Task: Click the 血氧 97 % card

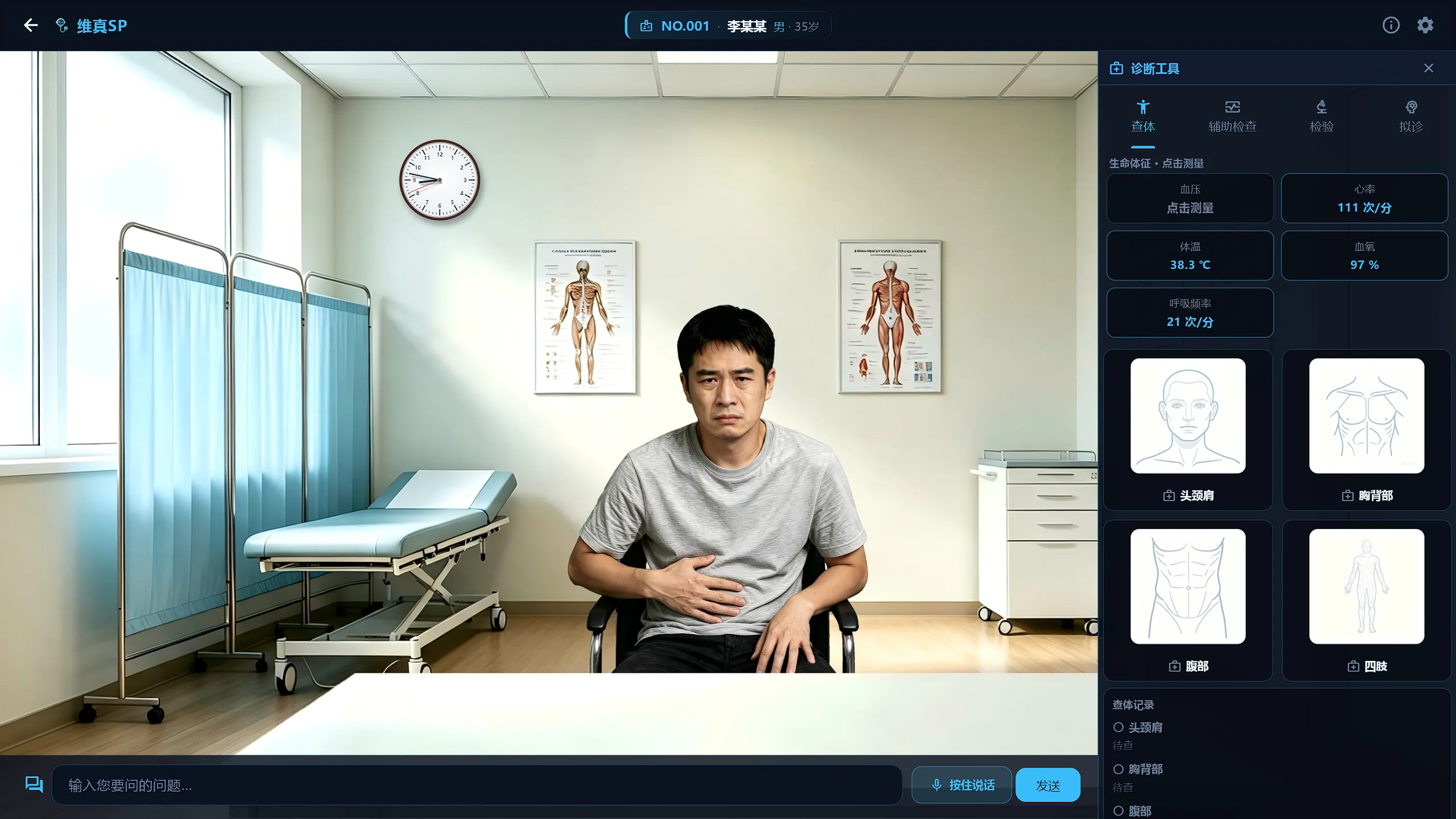Action: point(1364,255)
